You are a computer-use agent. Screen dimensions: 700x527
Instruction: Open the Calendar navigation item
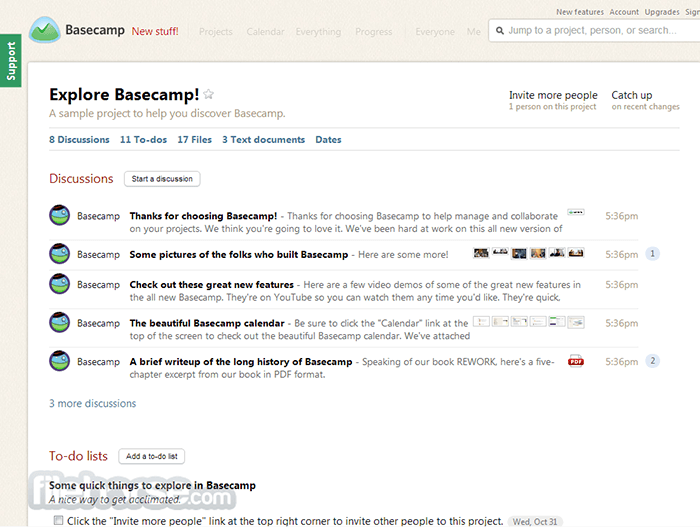click(265, 32)
